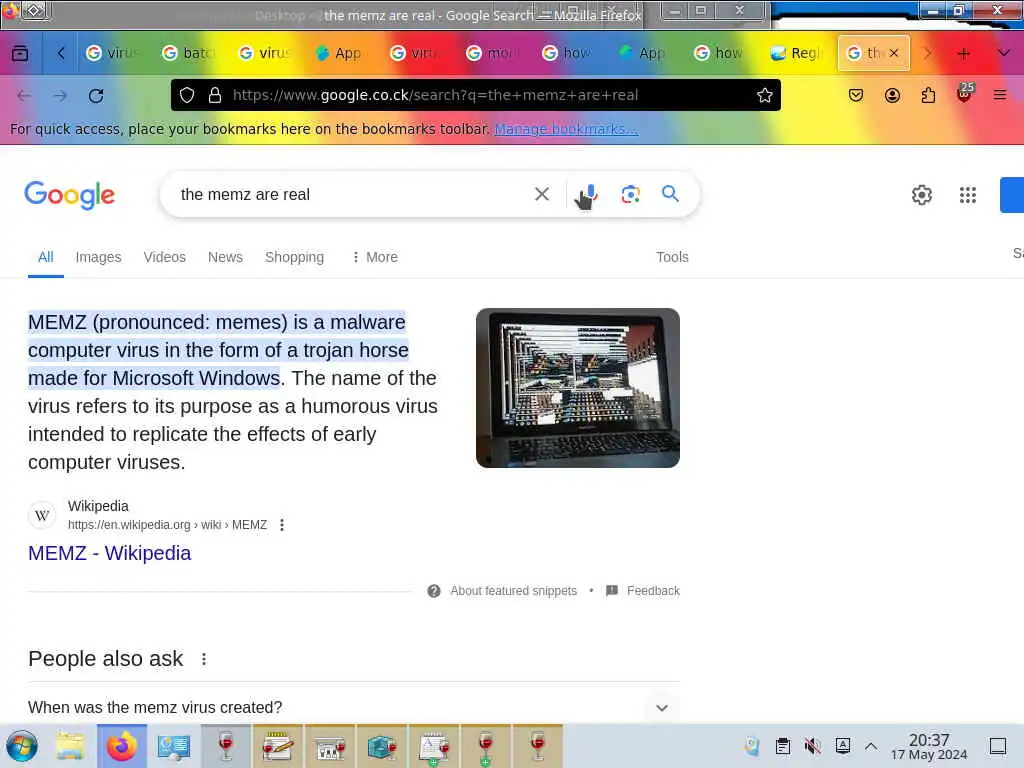Submit search with magnifying glass
The height and width of the screenshot is (768, 1024).
(670, 193)
